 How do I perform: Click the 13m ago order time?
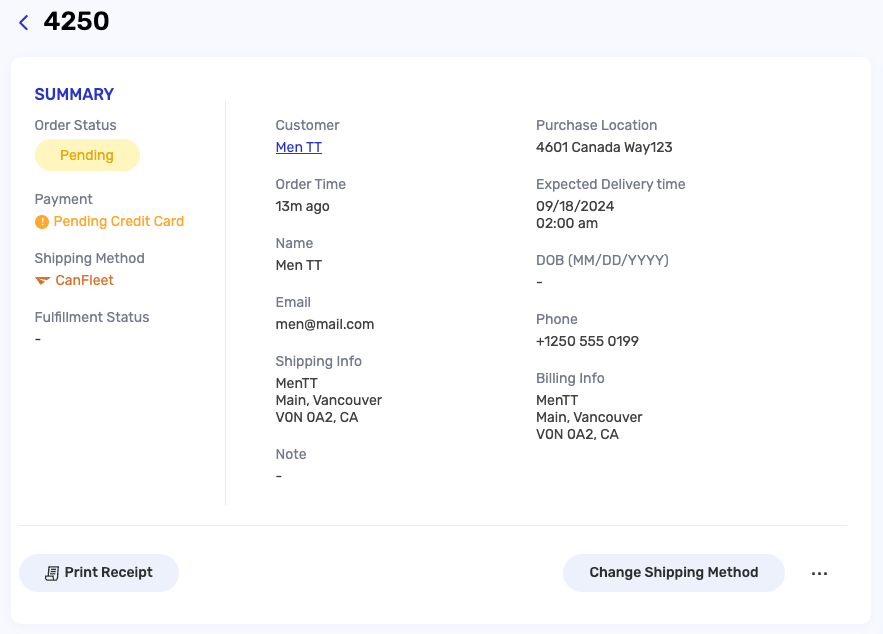(x=302, y=206)
